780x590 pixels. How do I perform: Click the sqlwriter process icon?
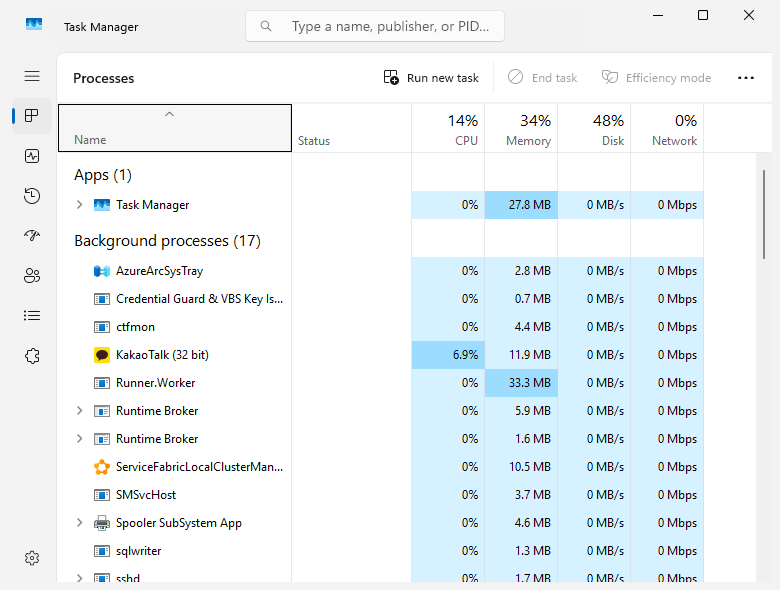pyautogui.click(x=101, y=551)
